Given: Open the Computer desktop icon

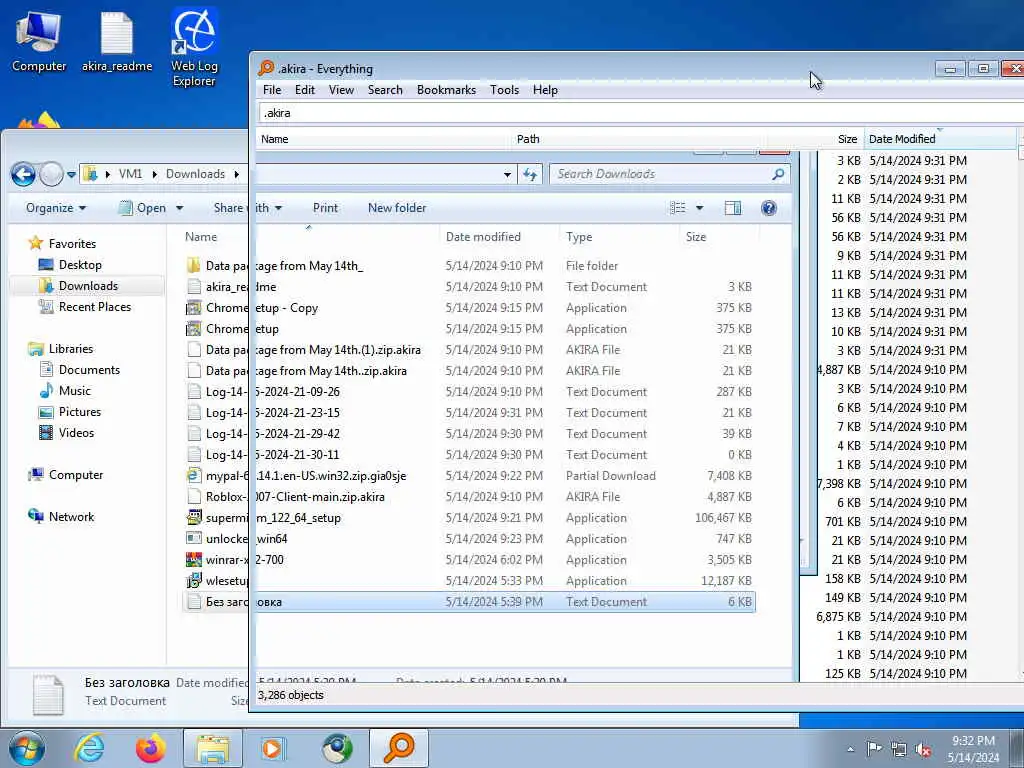Looking at the screenshot, I should click(39, 40).
